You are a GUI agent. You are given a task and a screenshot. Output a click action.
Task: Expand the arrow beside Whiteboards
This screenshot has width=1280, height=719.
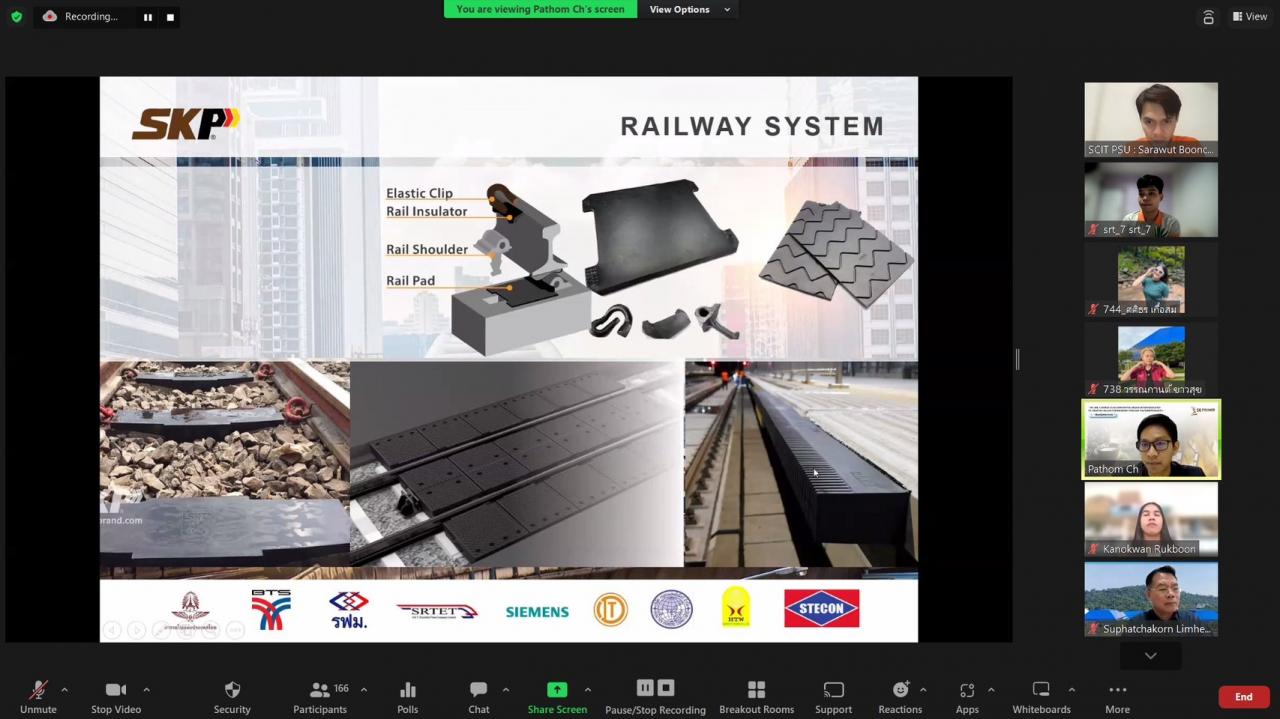[x=1071, y=690]
